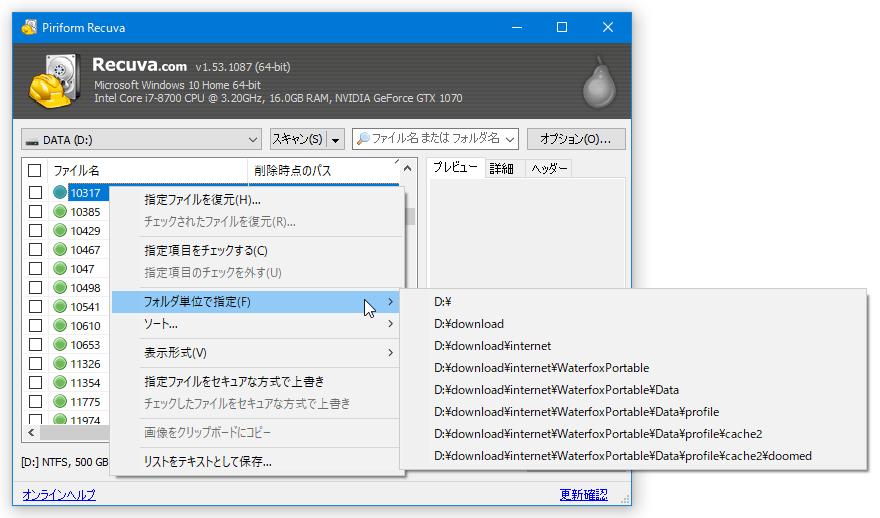880x518 pixels.
Task: Click the green status dot for 10498
Action: (x=60, y=288)
